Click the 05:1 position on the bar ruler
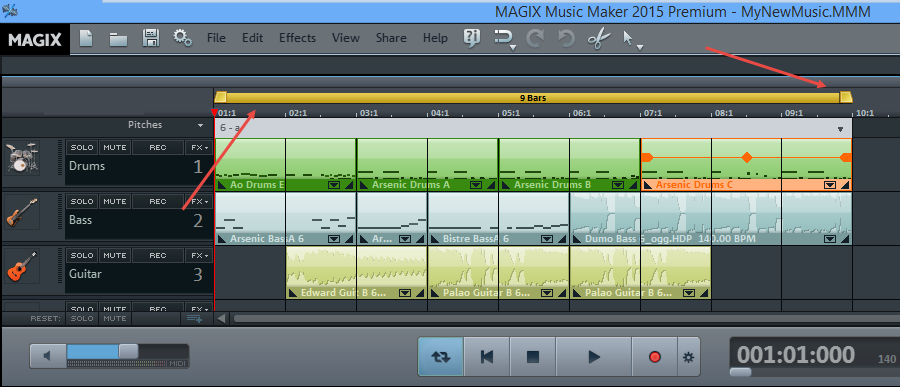900x387 pixels. click(x=511, y=113)
